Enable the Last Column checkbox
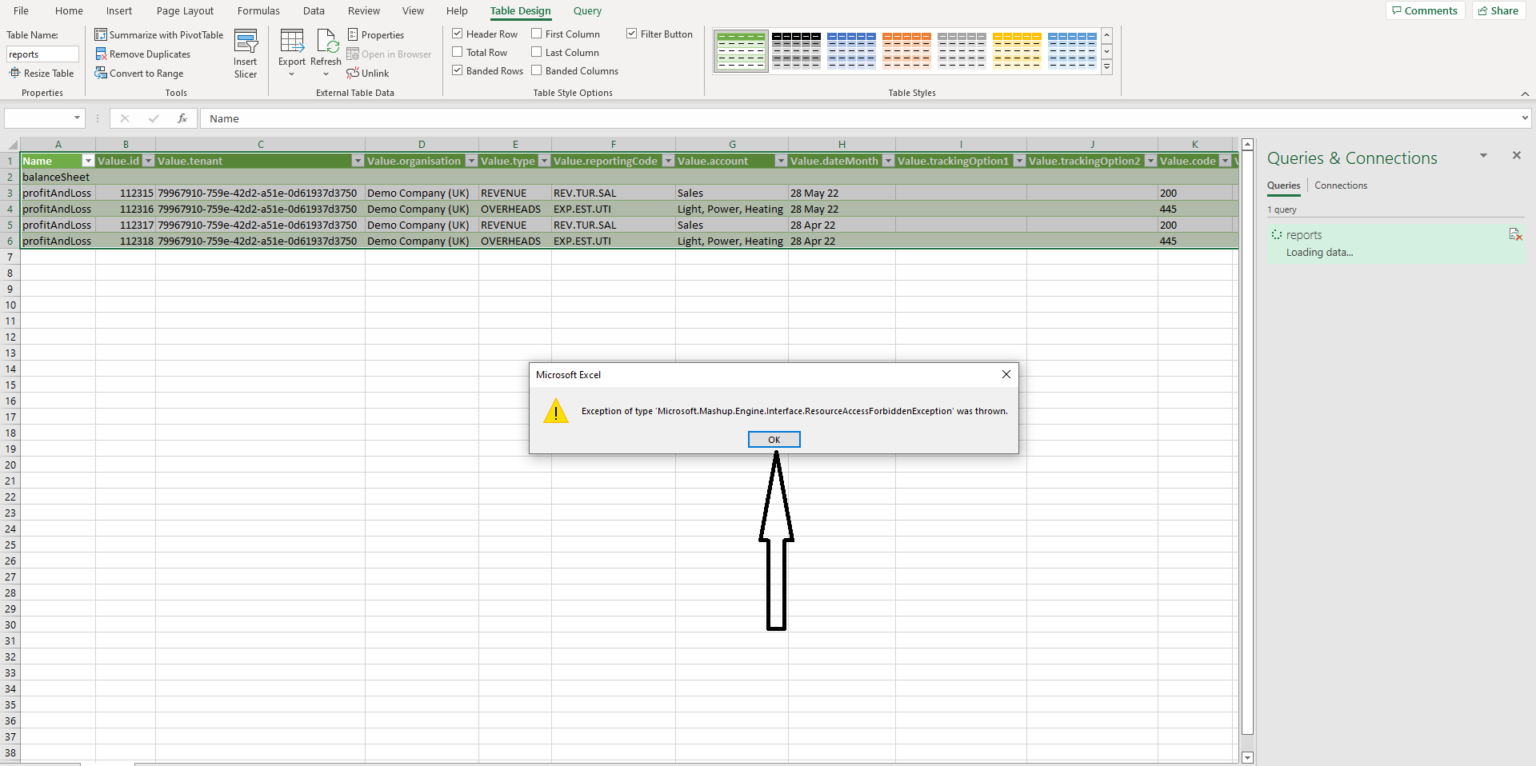Viewport: 1536px width, 766px height. 537,52
